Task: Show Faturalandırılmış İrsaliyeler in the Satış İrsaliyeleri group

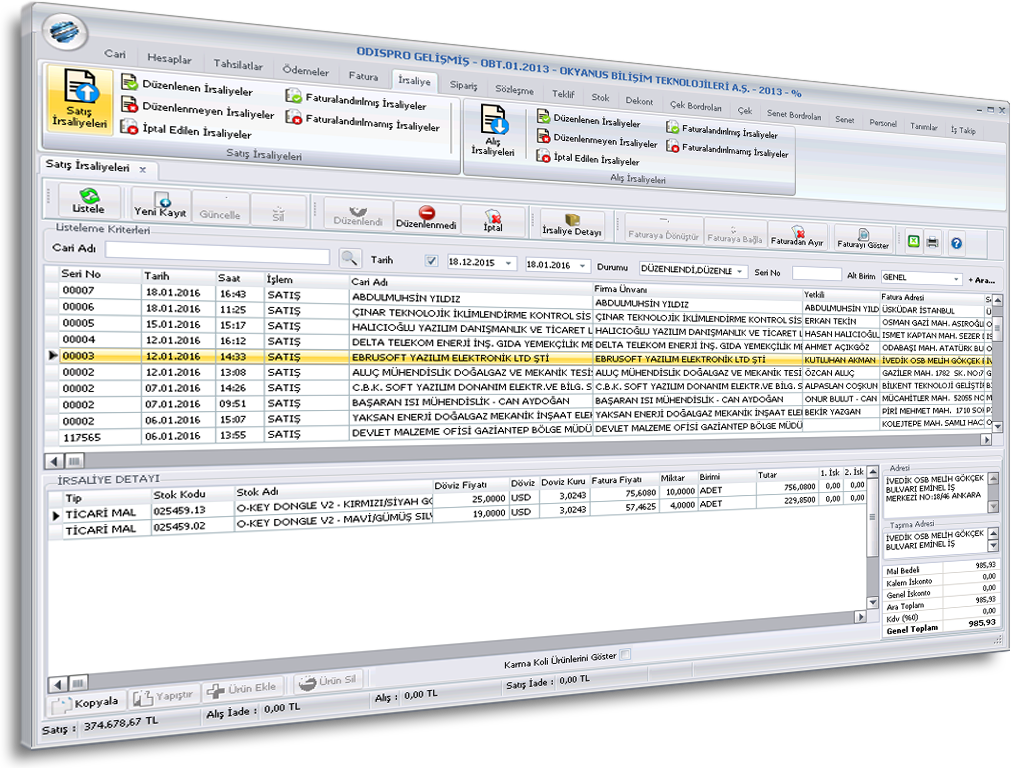Action: 357,100
